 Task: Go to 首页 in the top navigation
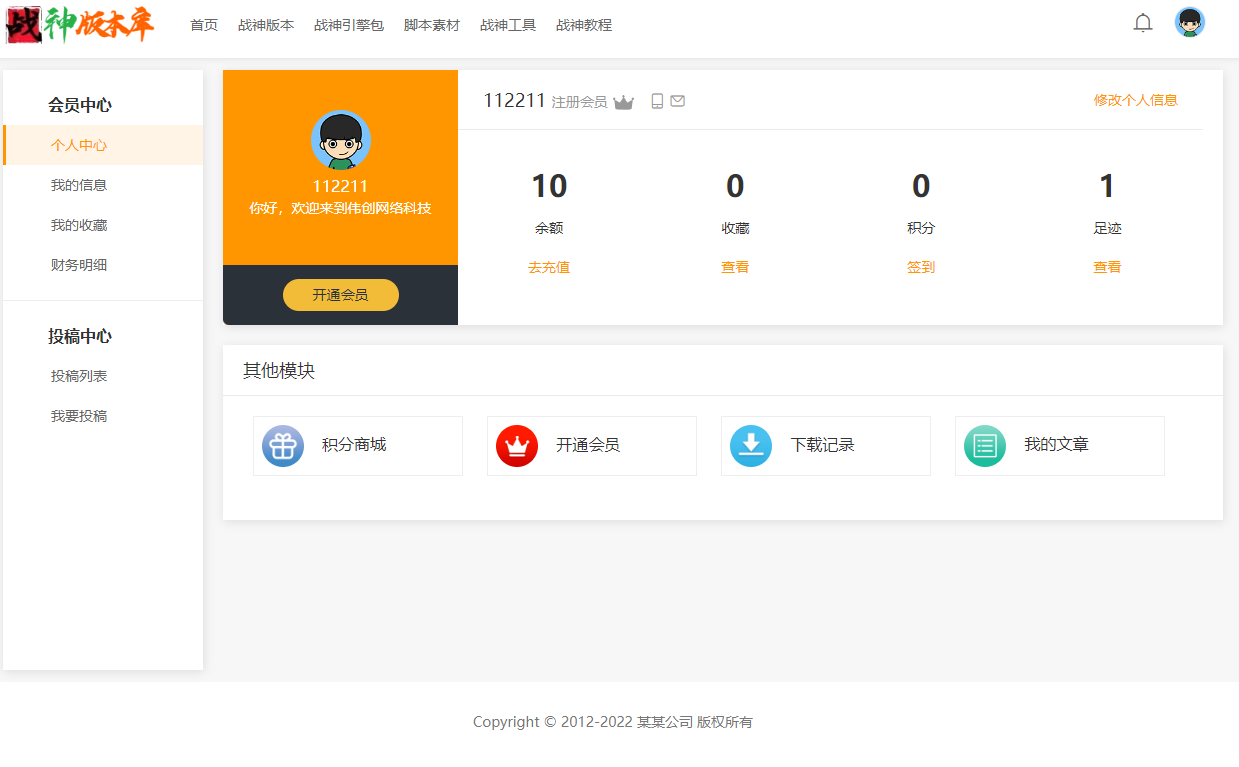pos(204,25)
